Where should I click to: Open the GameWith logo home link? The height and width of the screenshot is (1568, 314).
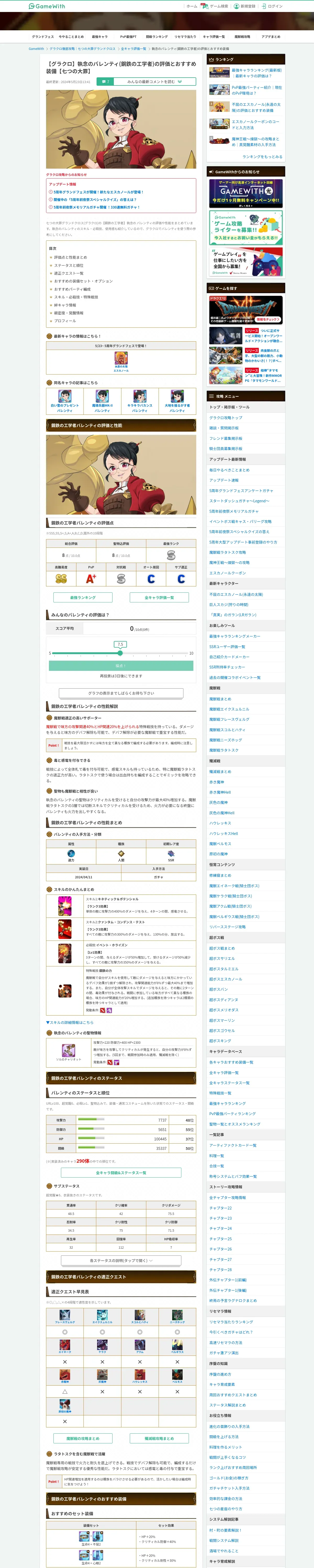coord(46,6)
